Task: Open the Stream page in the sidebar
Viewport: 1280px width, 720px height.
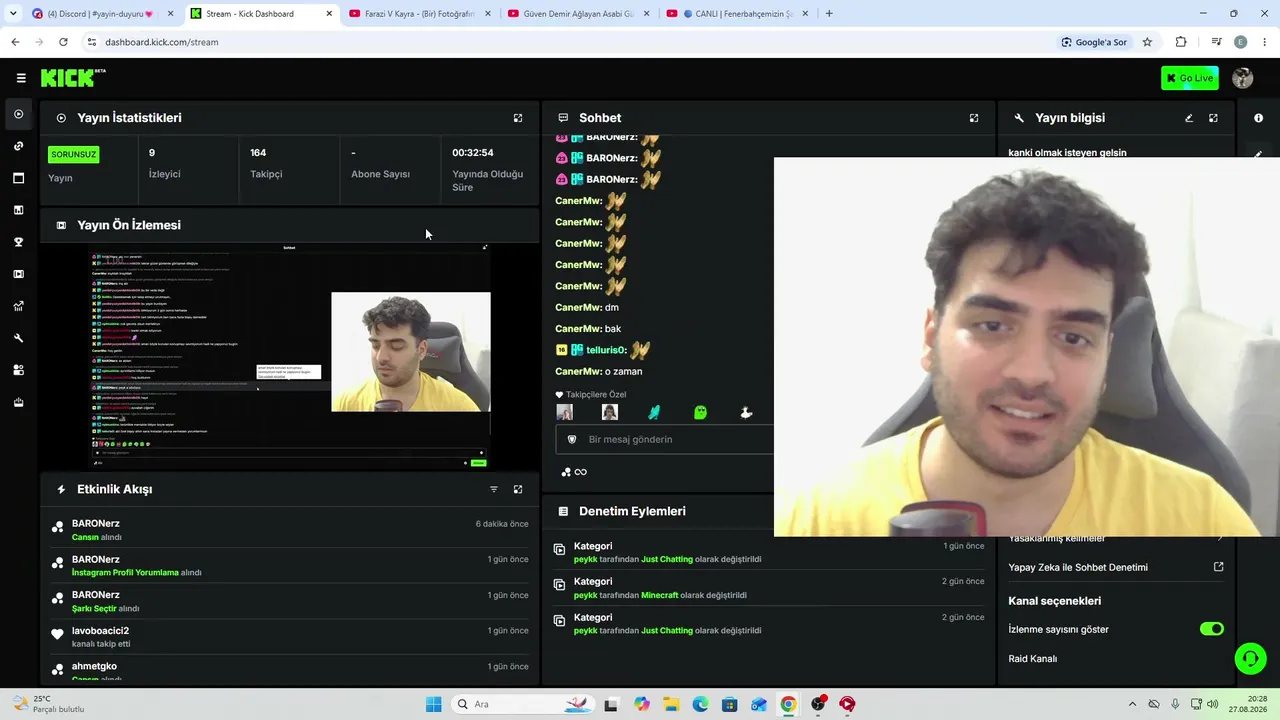Action: (18, 114)
